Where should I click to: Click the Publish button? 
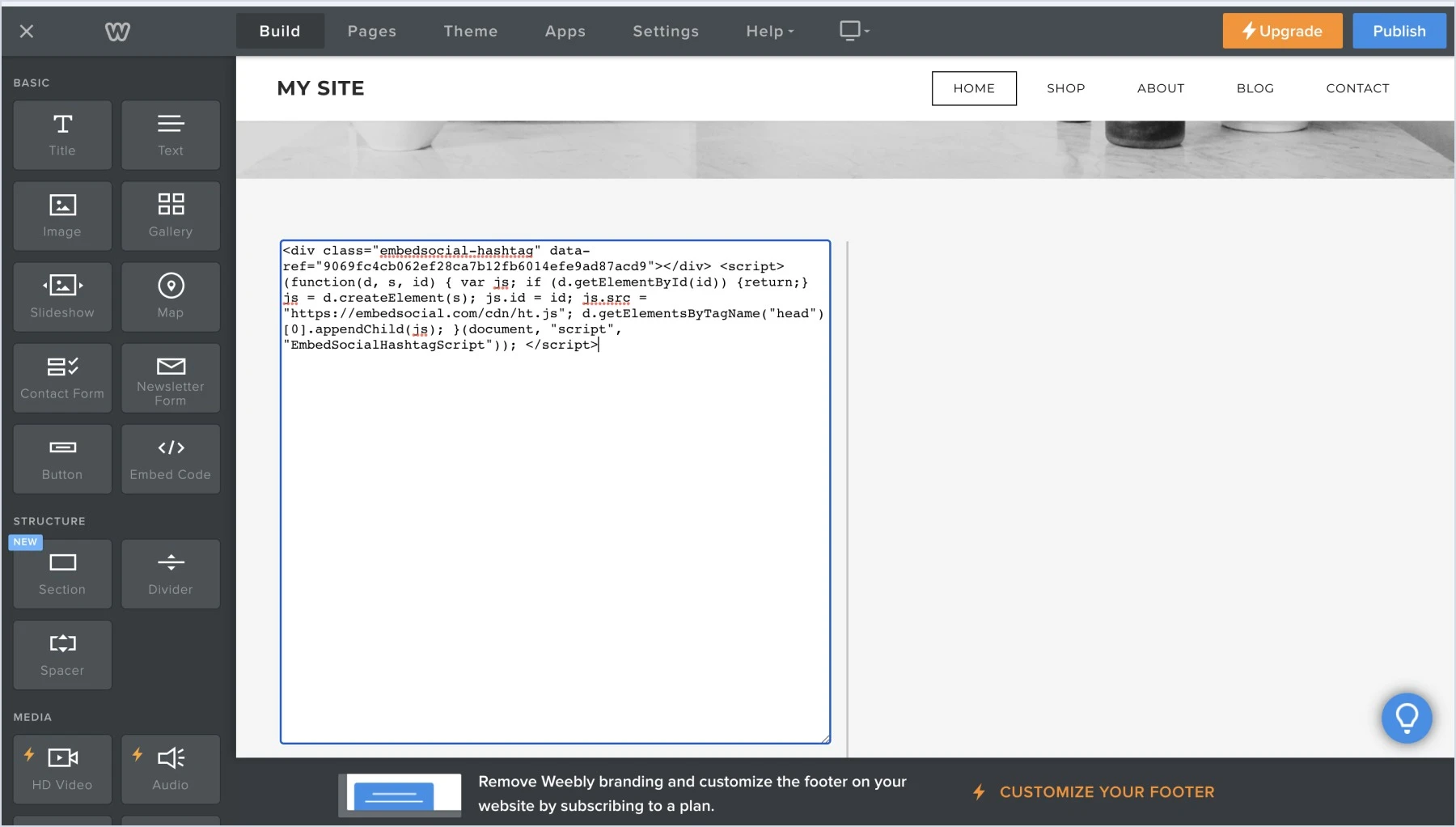(1399, 31)
